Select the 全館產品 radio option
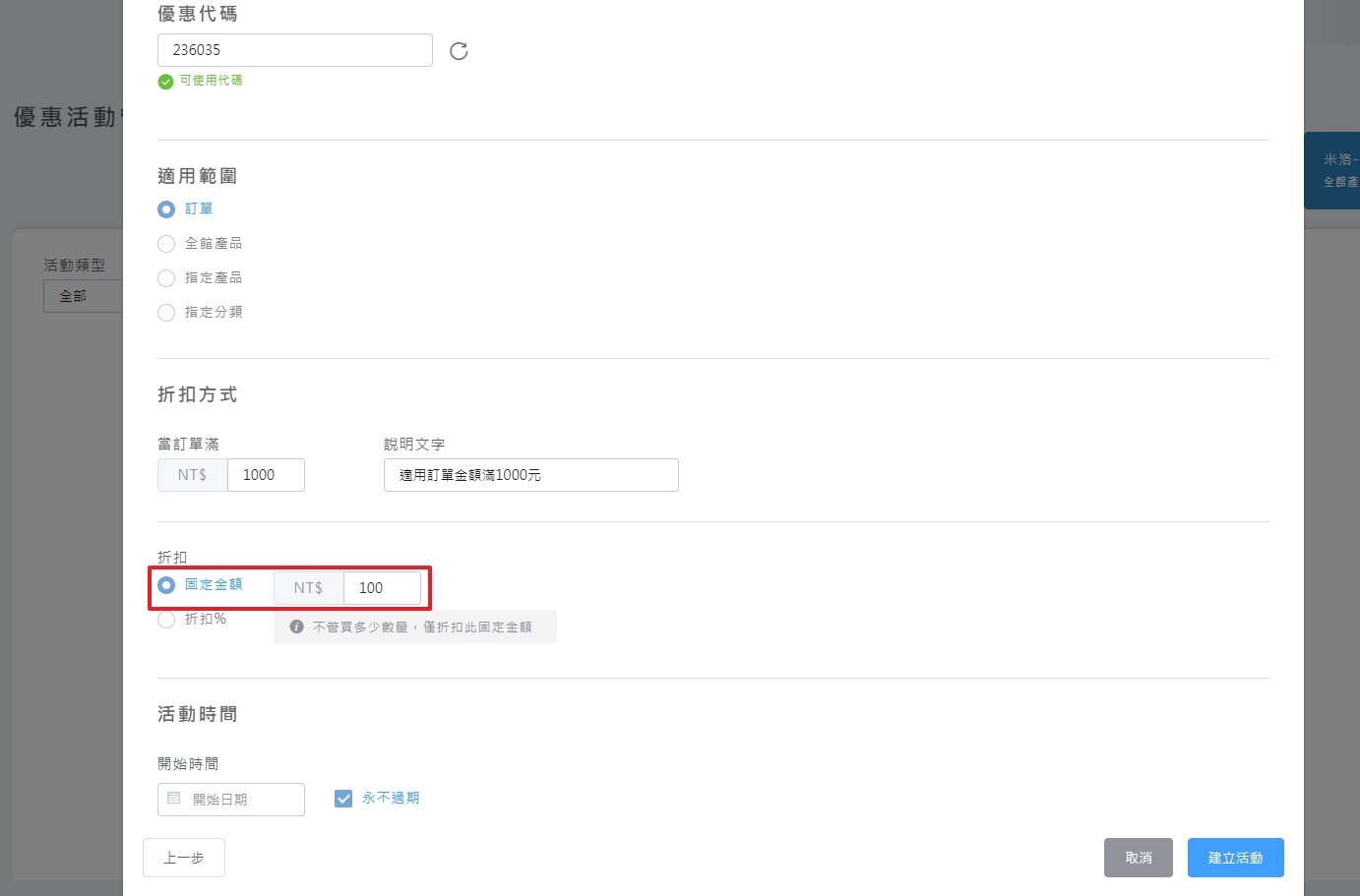Viewport: 1360px width, 896px height. click(166, 244)
